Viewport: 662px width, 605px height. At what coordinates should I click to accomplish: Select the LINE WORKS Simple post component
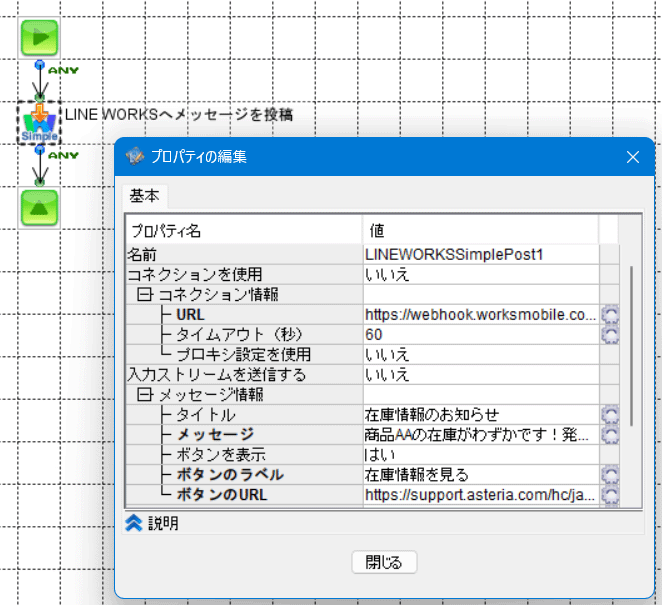pyautogui.click(x=39, y=123)
